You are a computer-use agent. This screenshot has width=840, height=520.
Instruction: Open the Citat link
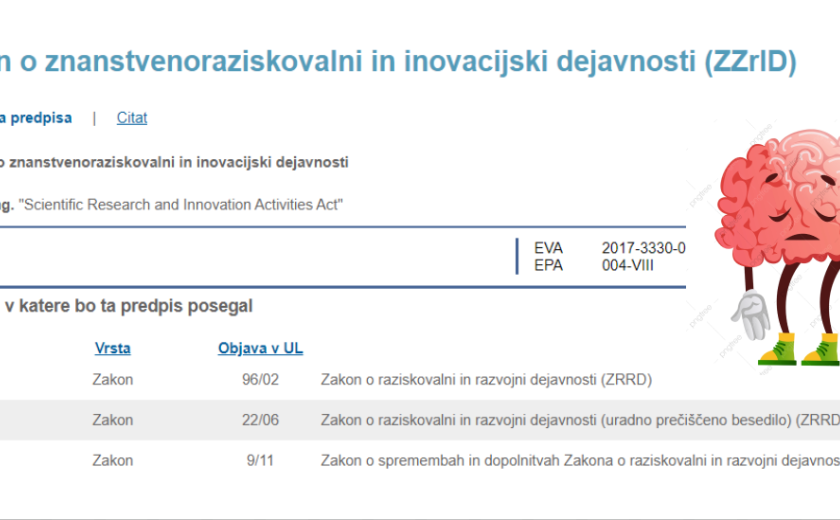click(x=132, y=118)
